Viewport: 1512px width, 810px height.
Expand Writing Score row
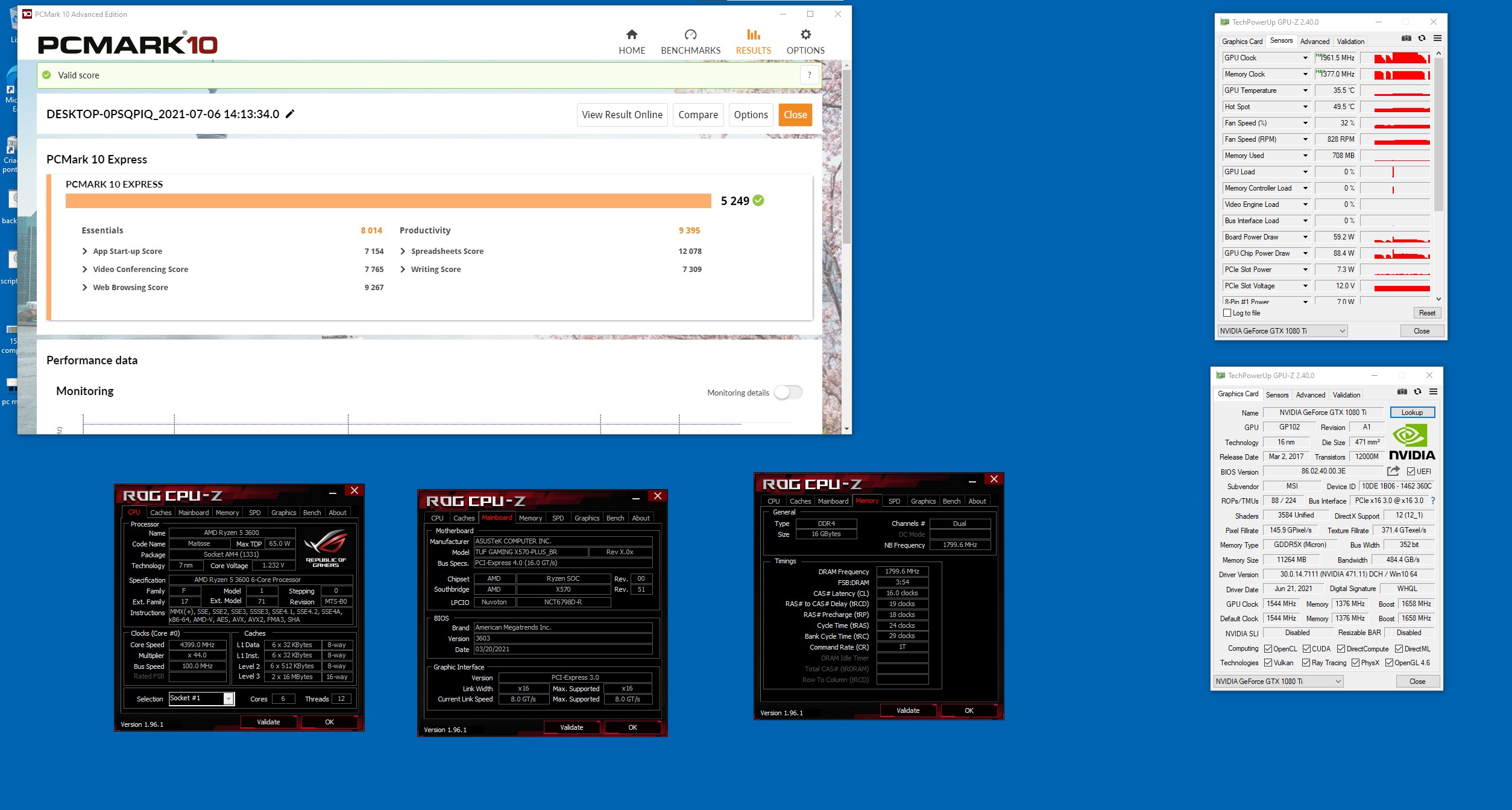[x=403, y=270]
